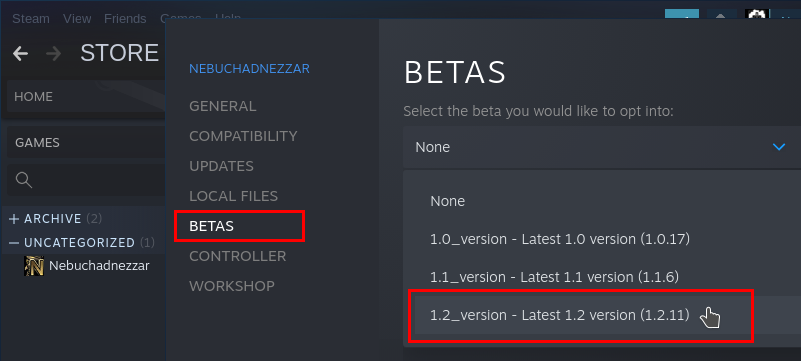This screenshot has width=801, height=361.
Task: Open the Controller settings tab
Action: [238, 256]
